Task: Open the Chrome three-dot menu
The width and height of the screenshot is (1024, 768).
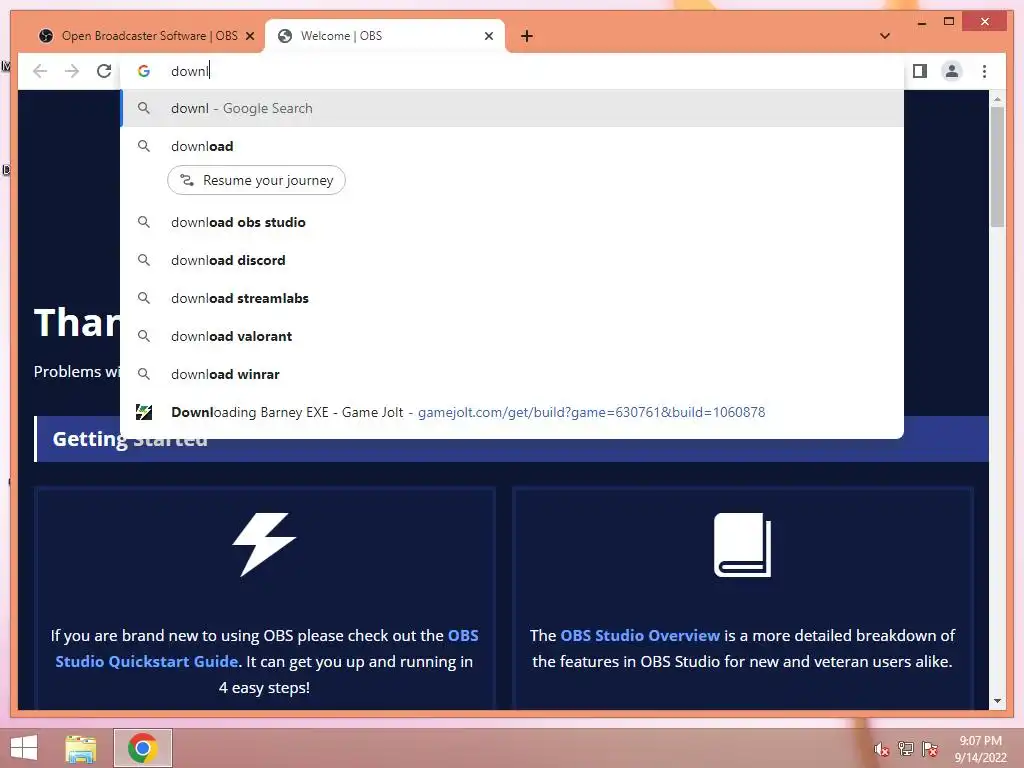Action: coord(984,71)
